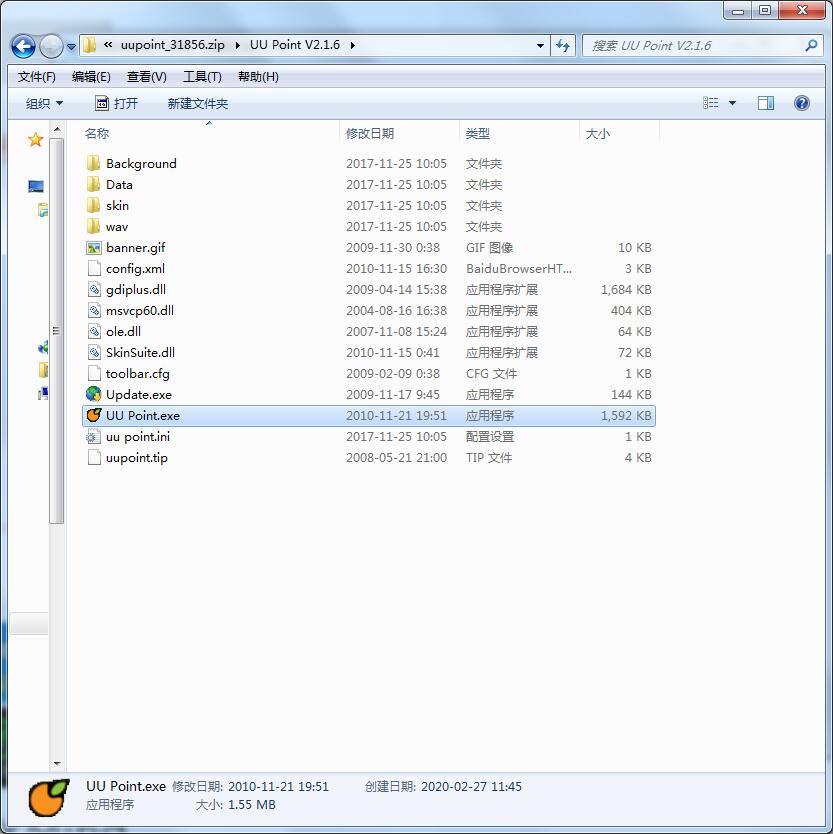833x834 pixels.
Task: Open the 文件(F) menu
Action: (37, 77)
